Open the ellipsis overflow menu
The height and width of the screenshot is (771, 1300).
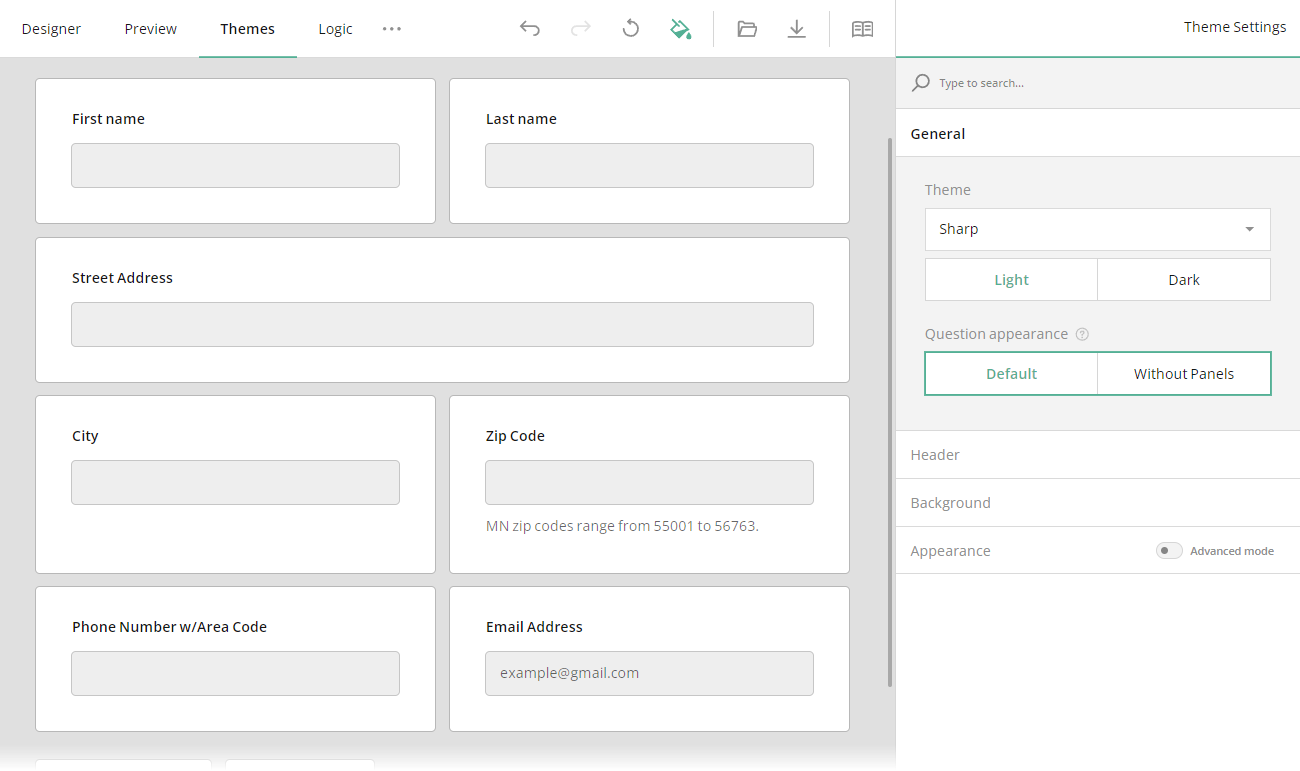click(391, 28)
